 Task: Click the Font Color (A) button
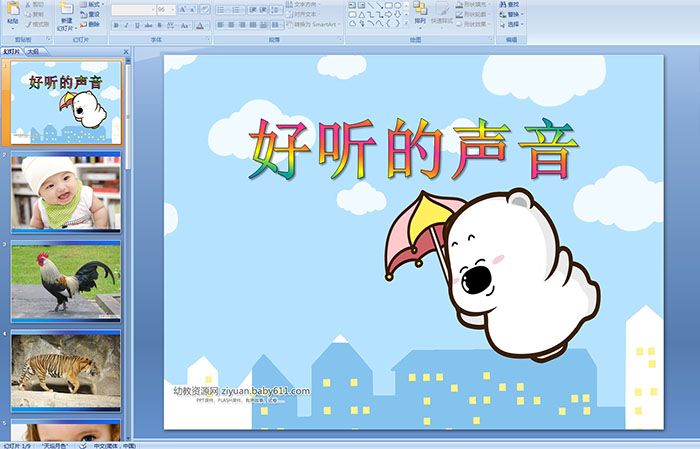(x=200, y=25)
